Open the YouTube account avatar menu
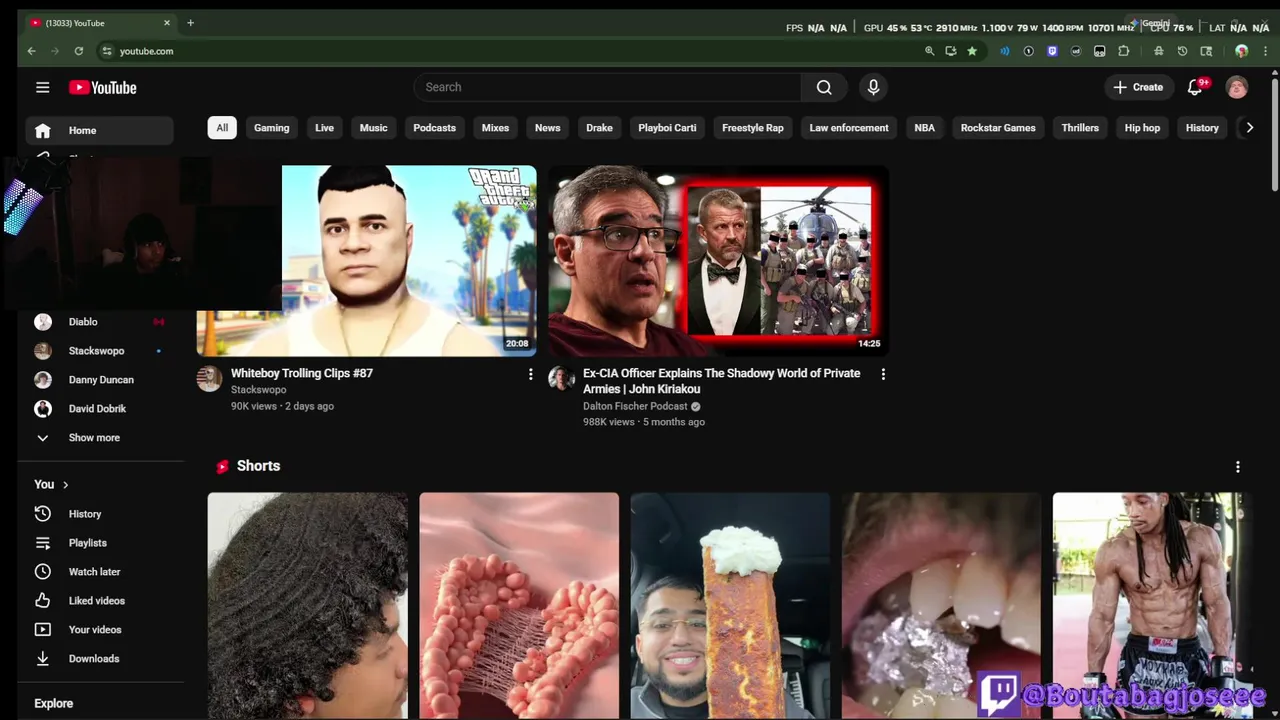Image resolution: width=1280 pixels, height=720 pixels. click(x=1237, y=87)
